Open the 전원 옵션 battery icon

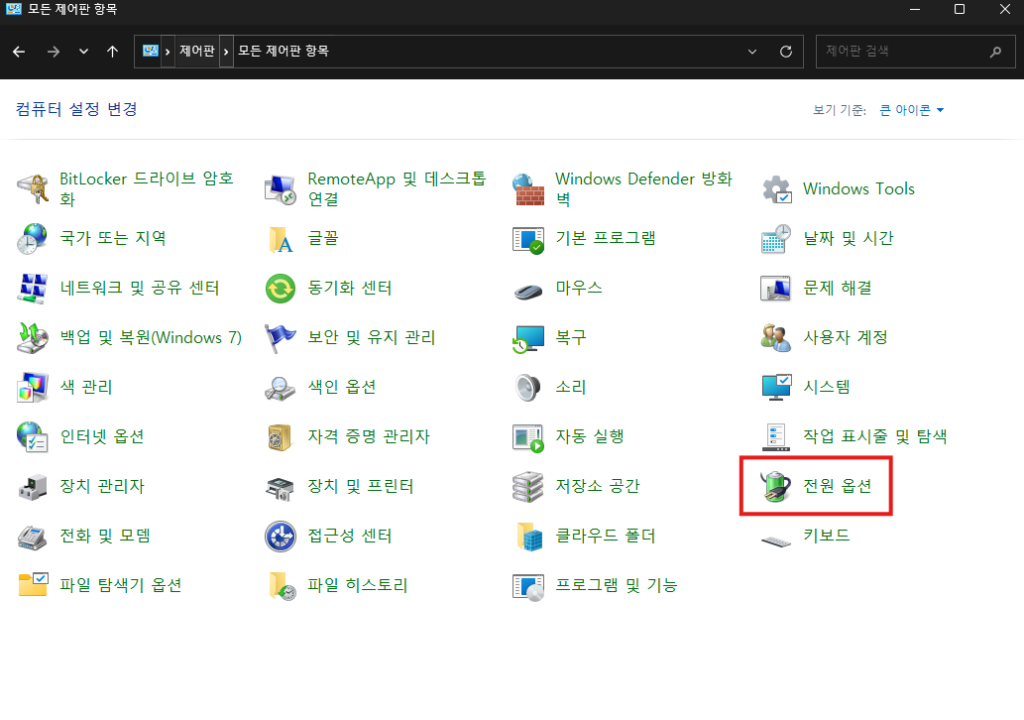(x=776, y=487)
